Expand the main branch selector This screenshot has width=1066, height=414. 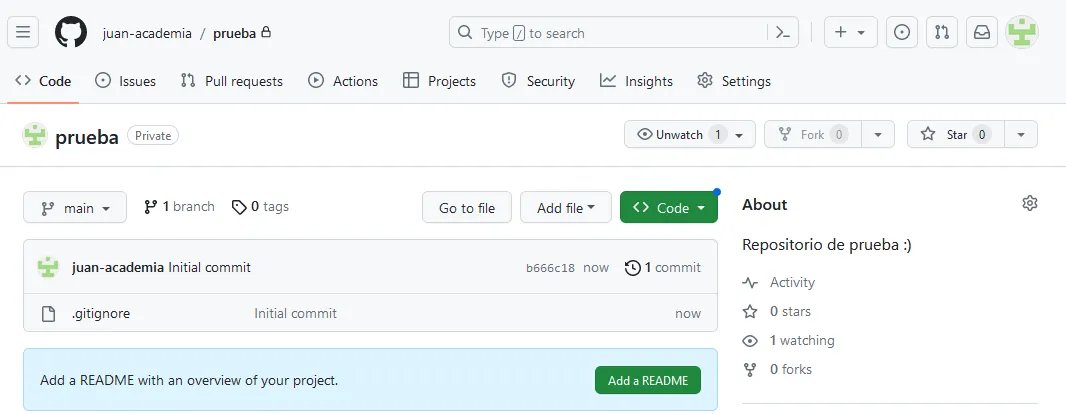click(x=75, y=208)
